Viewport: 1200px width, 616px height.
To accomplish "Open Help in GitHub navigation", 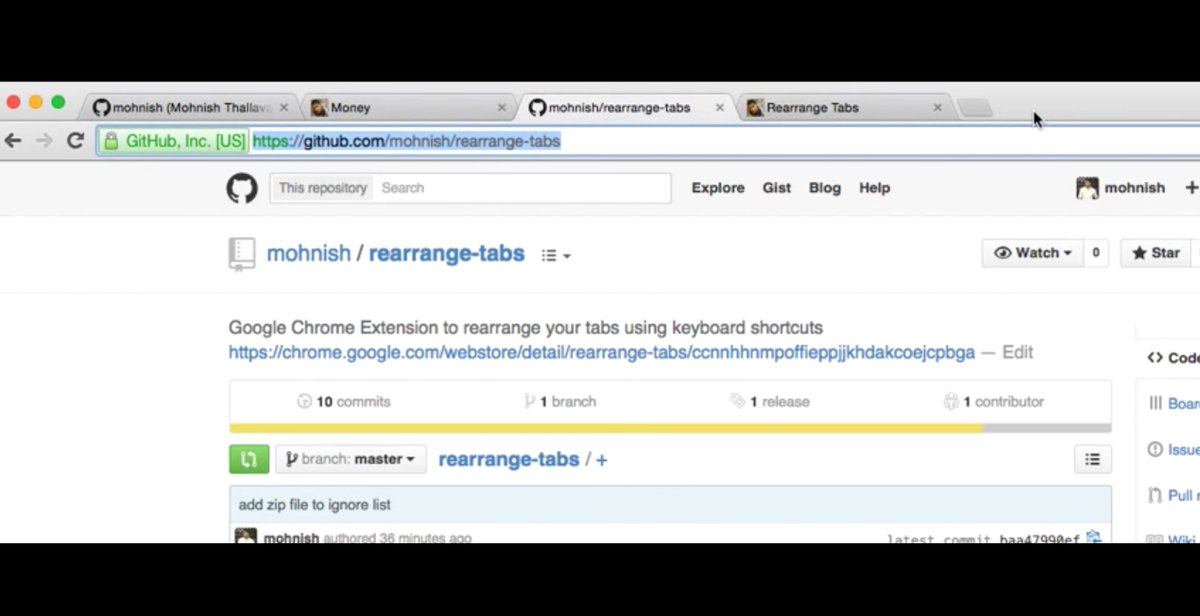I will [x=874, y=188].
